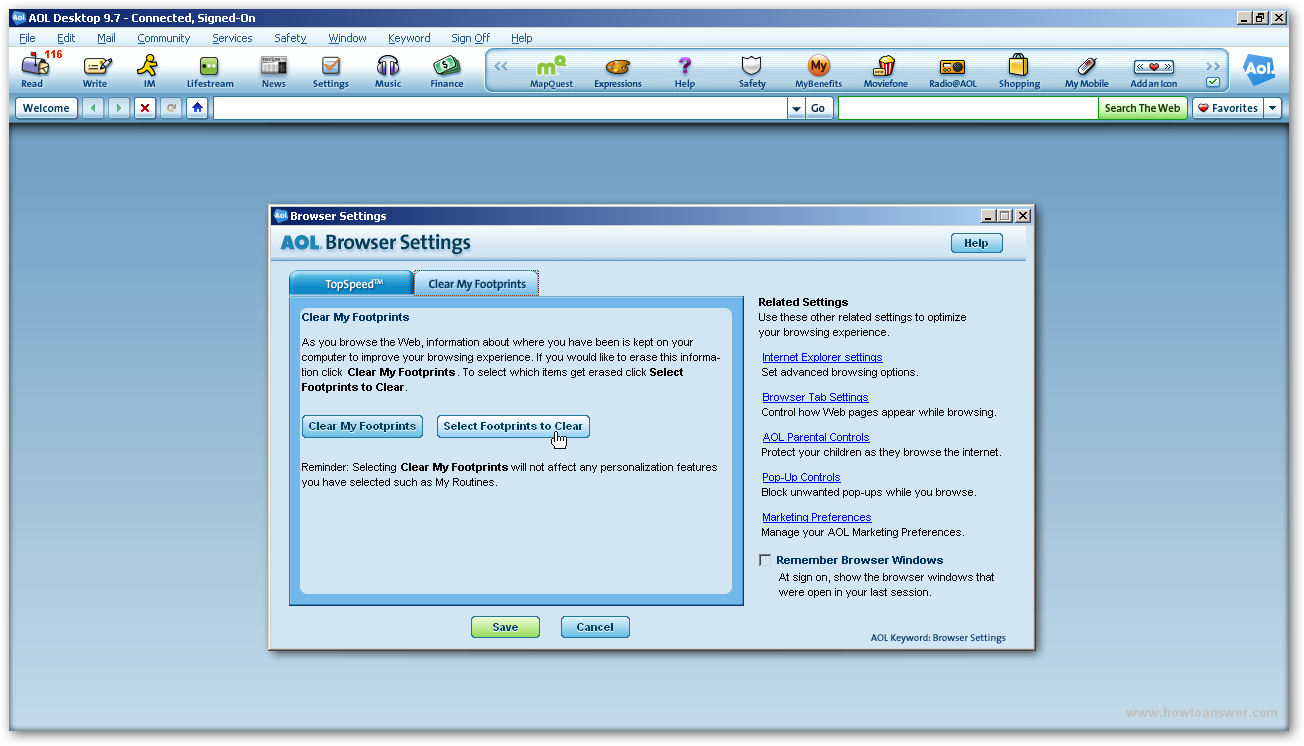Open the Keyword menu
Image resolution: width=1304 pixels, height=746 pixels.
coord(409,38)
